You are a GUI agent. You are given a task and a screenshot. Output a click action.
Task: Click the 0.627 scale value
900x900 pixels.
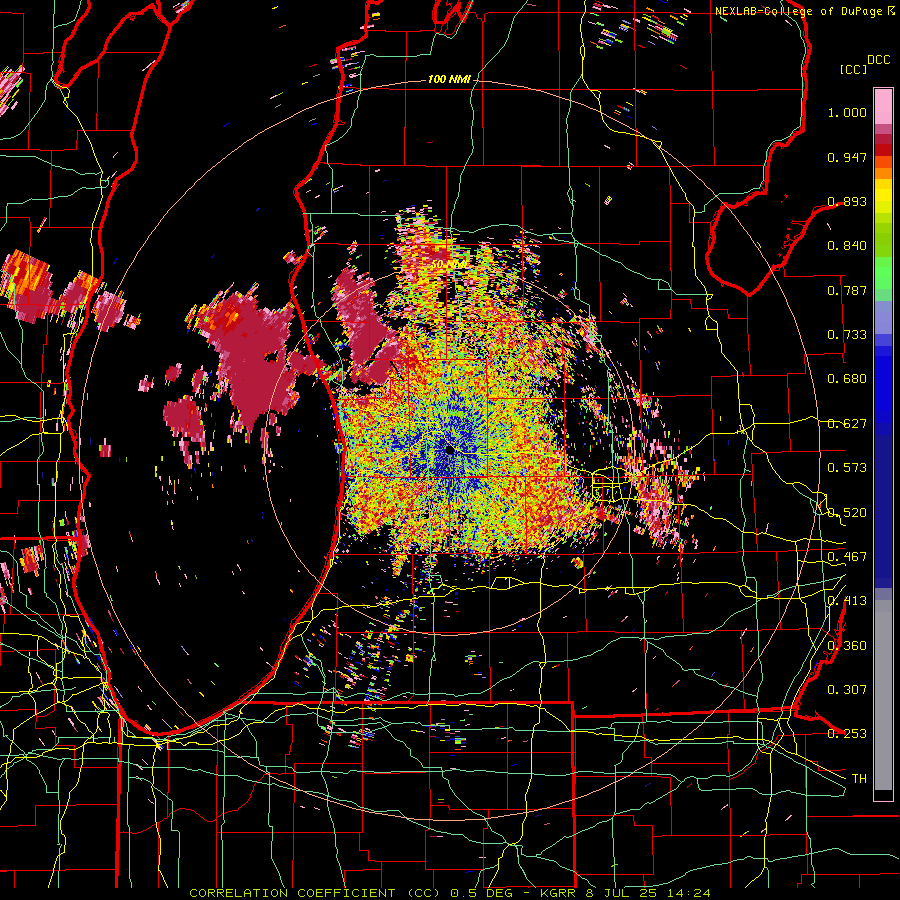847,424
